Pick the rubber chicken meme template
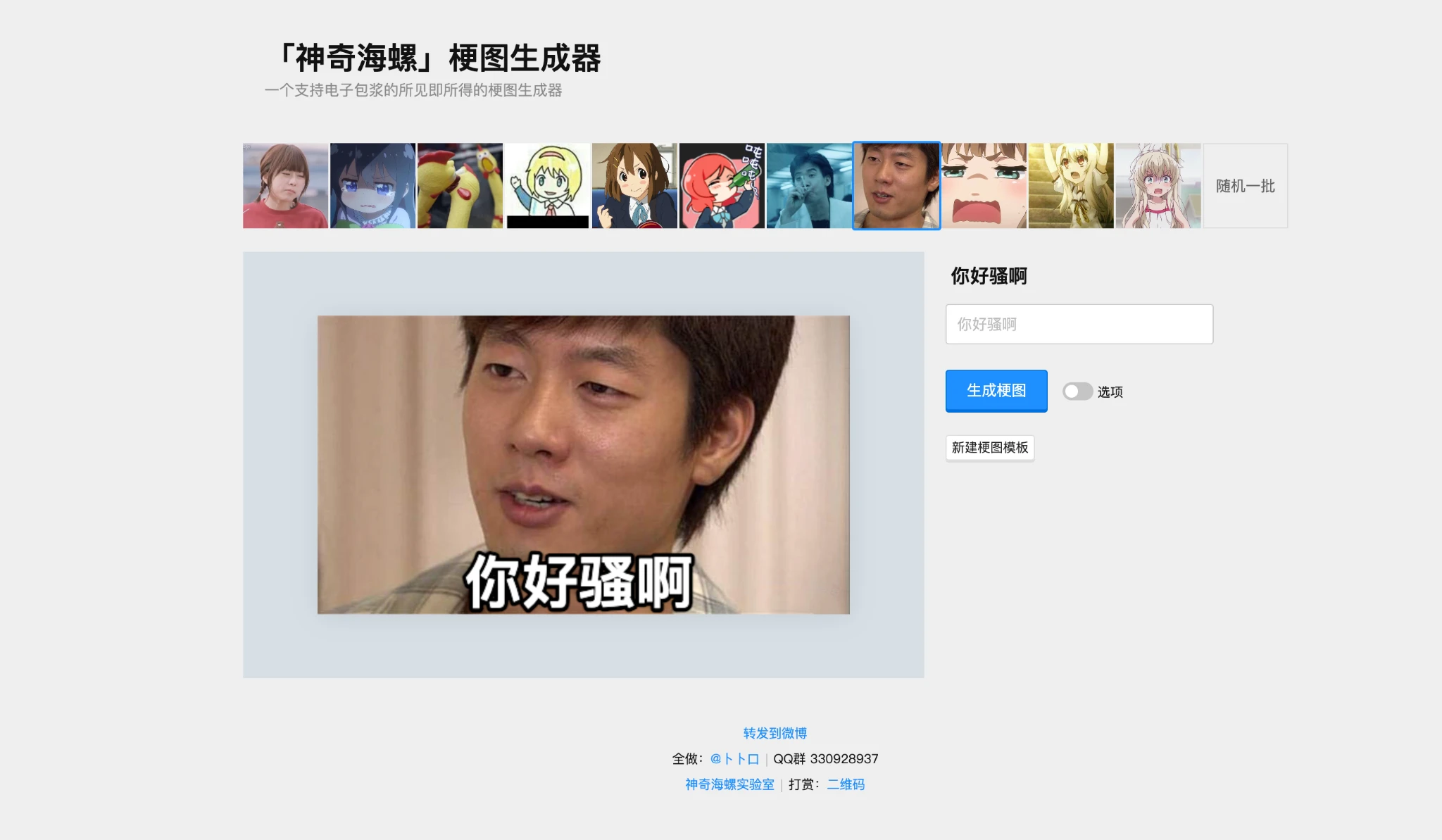The width and height of the screenshot is (1442, 840). pyautogui.click(x=460, y=186)
